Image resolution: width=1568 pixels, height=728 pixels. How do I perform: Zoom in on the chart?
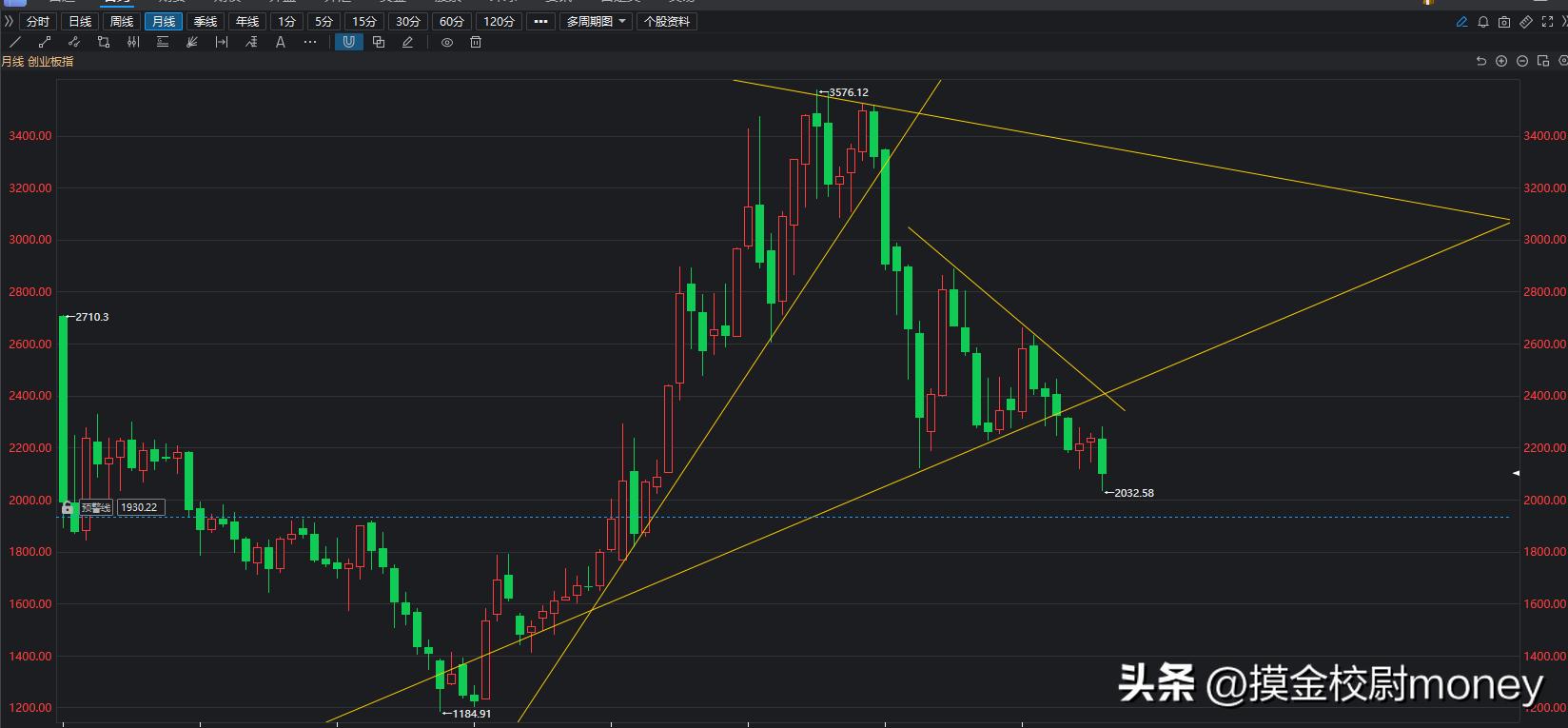click(x=1501, y=61)
